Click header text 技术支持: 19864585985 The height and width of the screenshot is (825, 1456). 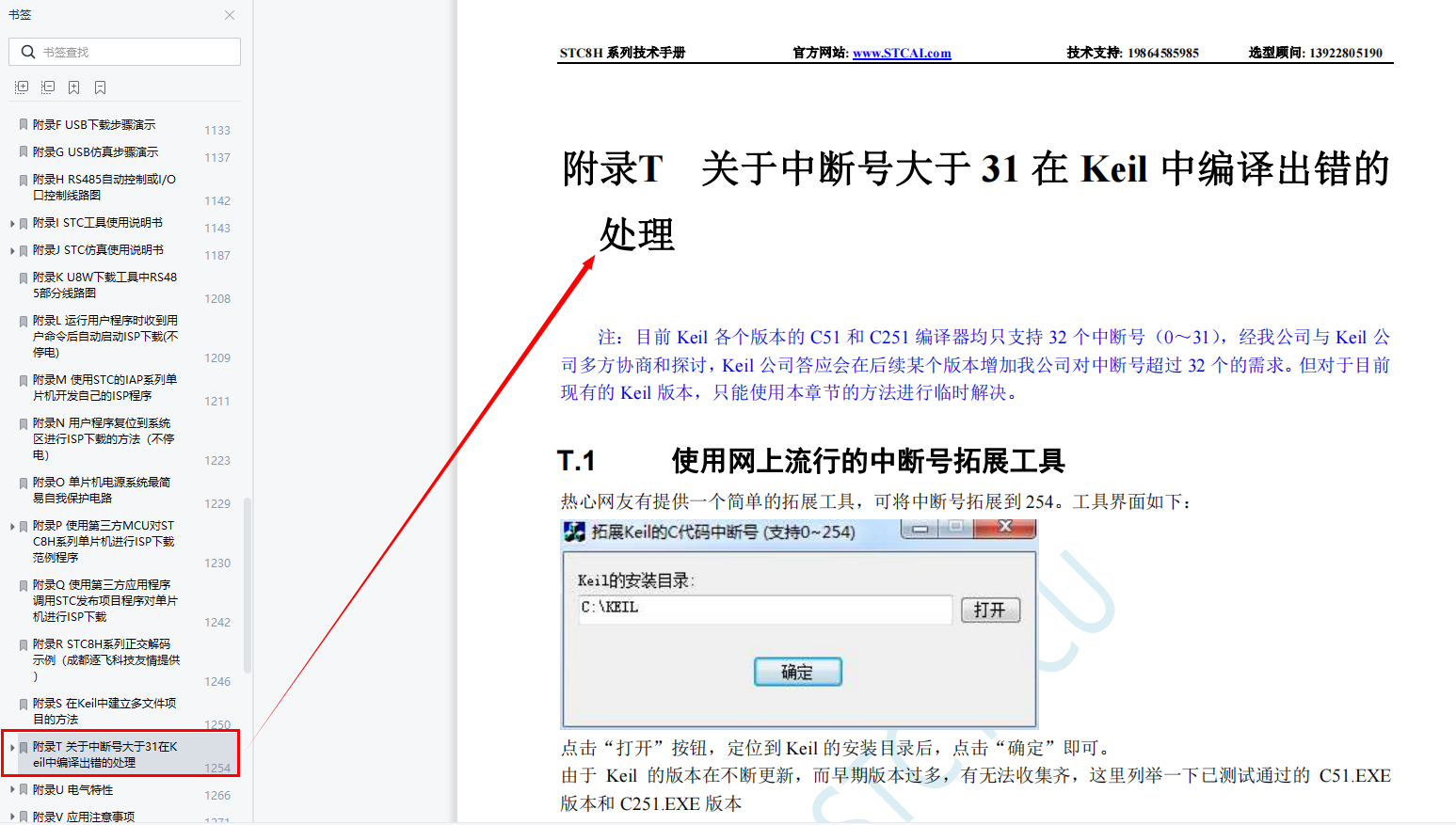click(1133, 53)
